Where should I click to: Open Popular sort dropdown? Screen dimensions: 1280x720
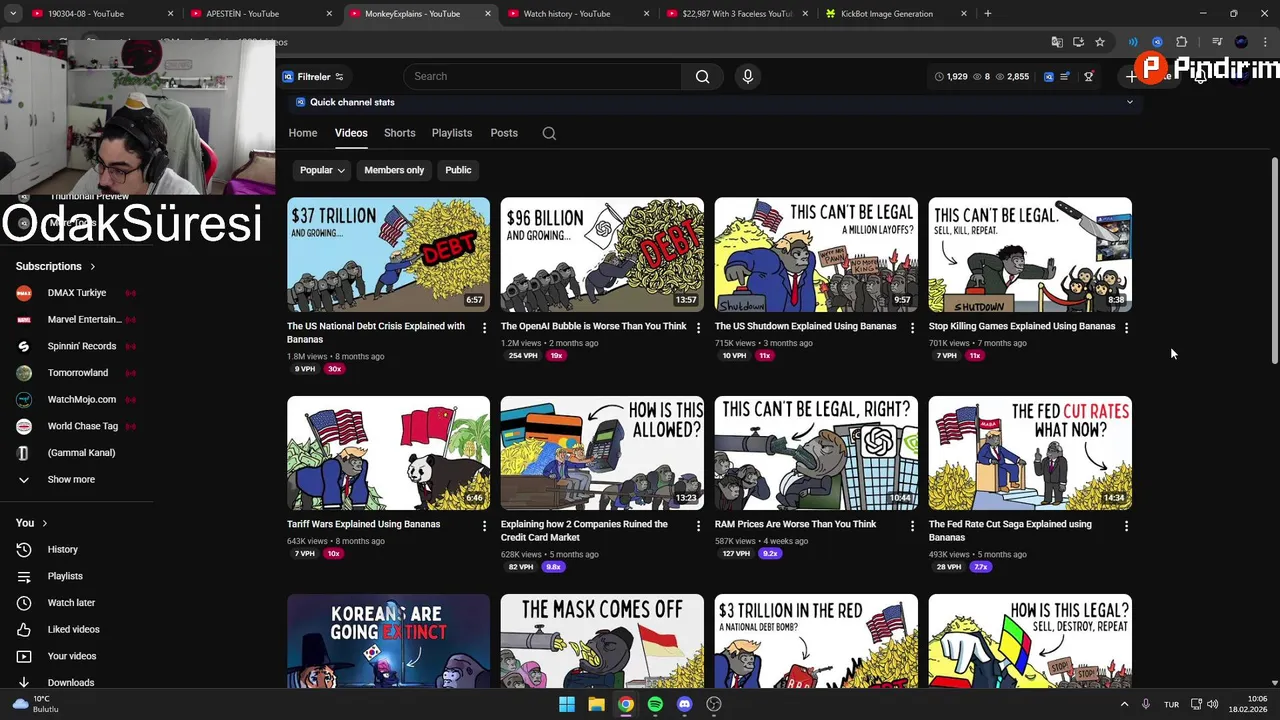(322, 170)
